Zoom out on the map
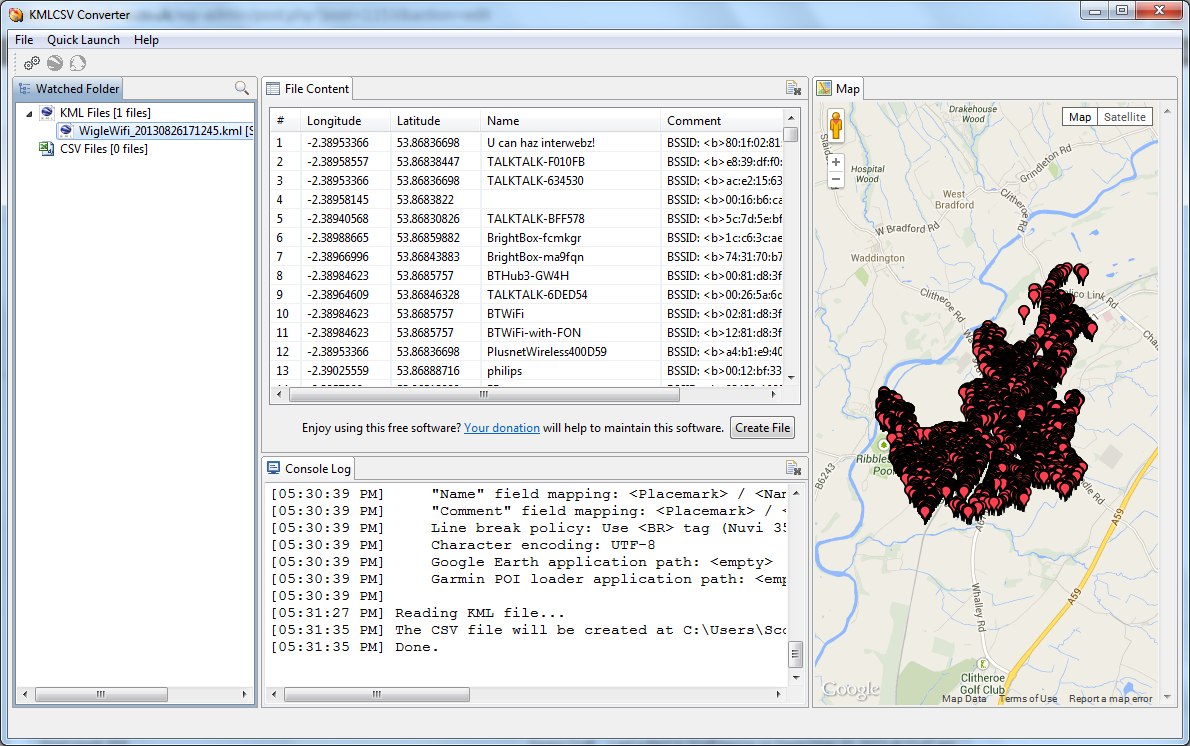1190x746 pixels. (x=836, y=180)
